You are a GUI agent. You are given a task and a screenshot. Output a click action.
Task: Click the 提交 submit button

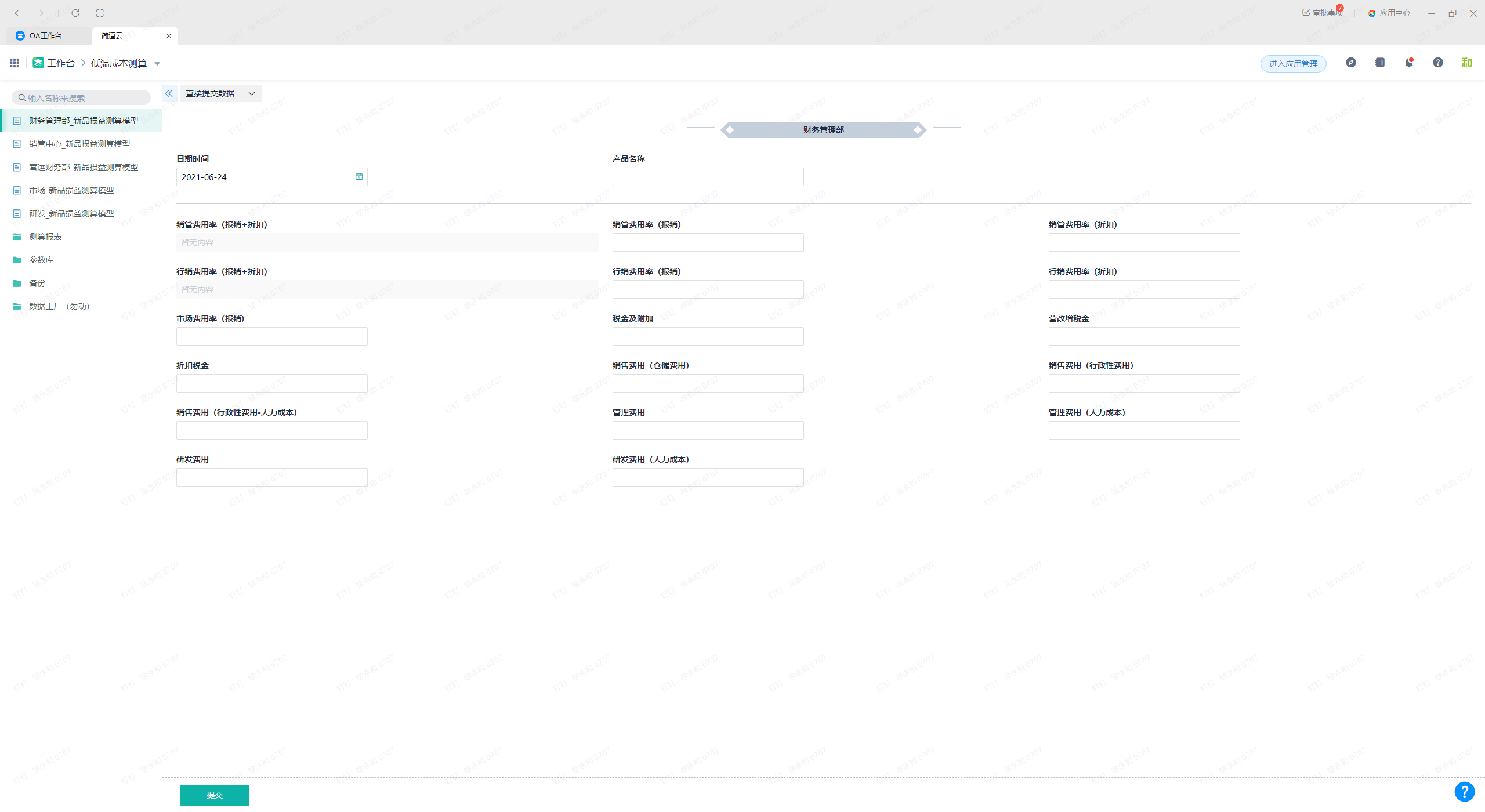click(214, 795)
